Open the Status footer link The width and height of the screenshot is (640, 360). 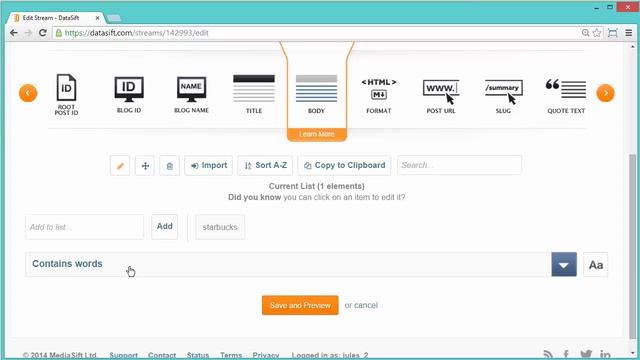pyautogui.click(x=198, y=355)
